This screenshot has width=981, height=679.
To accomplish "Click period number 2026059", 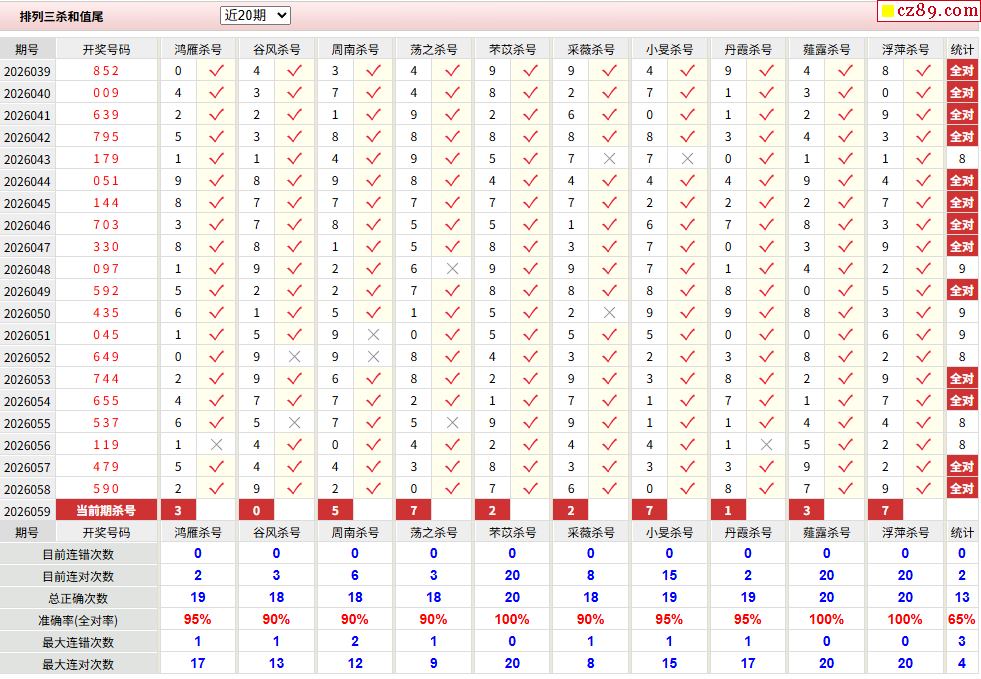I will tap(28, 512).
